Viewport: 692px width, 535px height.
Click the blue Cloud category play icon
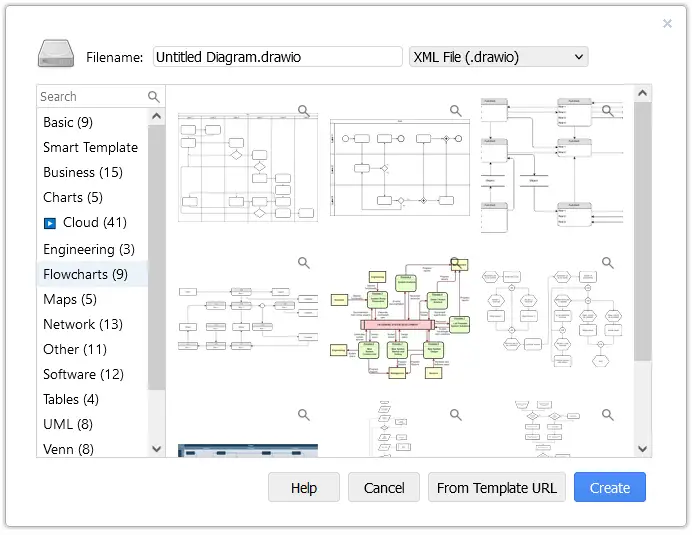click(x=50, y=223)
